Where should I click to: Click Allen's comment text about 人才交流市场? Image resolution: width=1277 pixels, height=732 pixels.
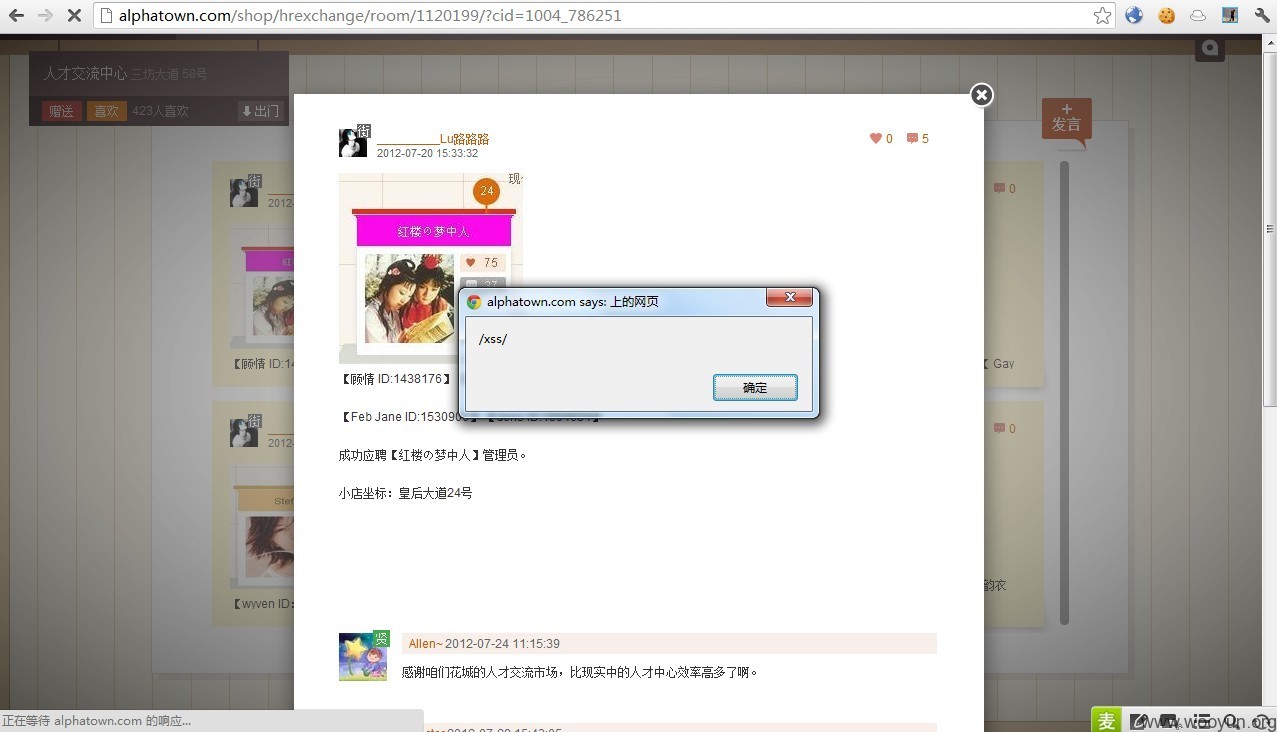tap(580, 672)
